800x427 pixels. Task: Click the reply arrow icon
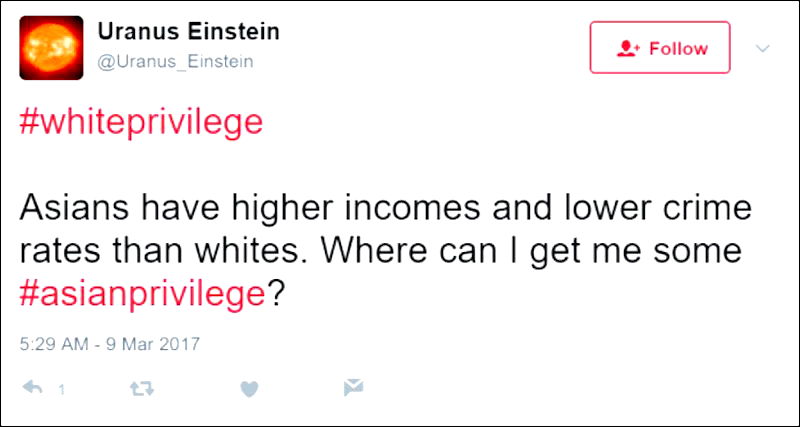[x=32, y=388]
